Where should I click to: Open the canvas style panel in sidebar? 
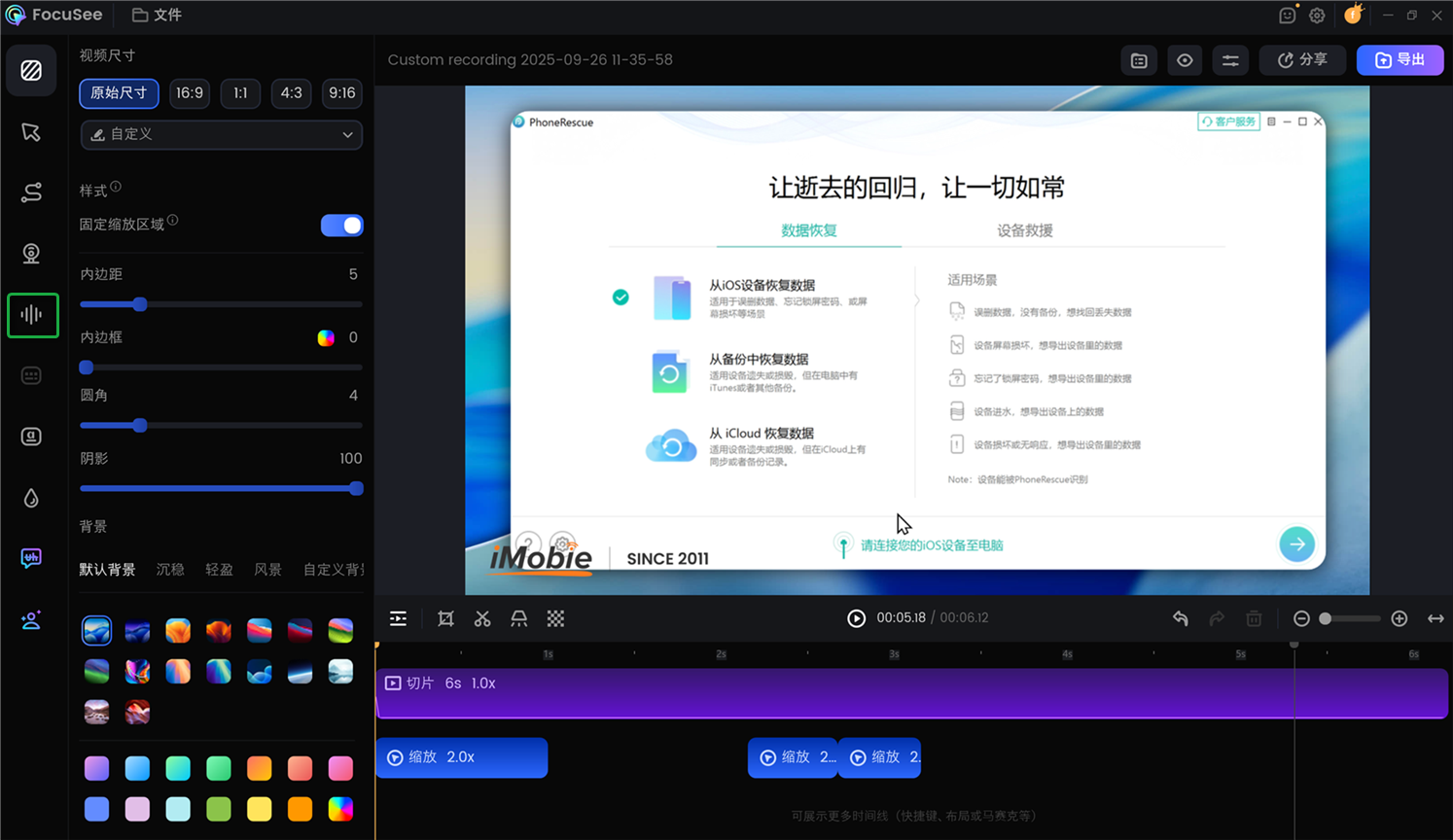[31, 70]
